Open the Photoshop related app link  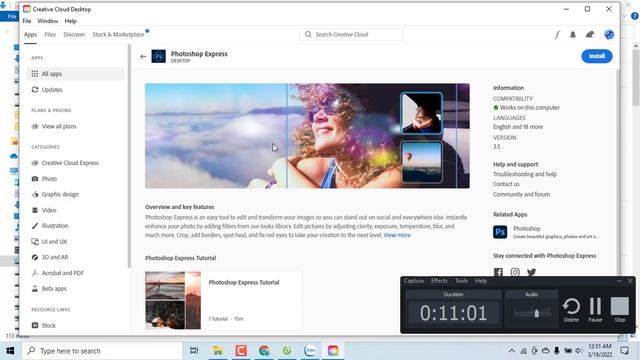[527, 229]
